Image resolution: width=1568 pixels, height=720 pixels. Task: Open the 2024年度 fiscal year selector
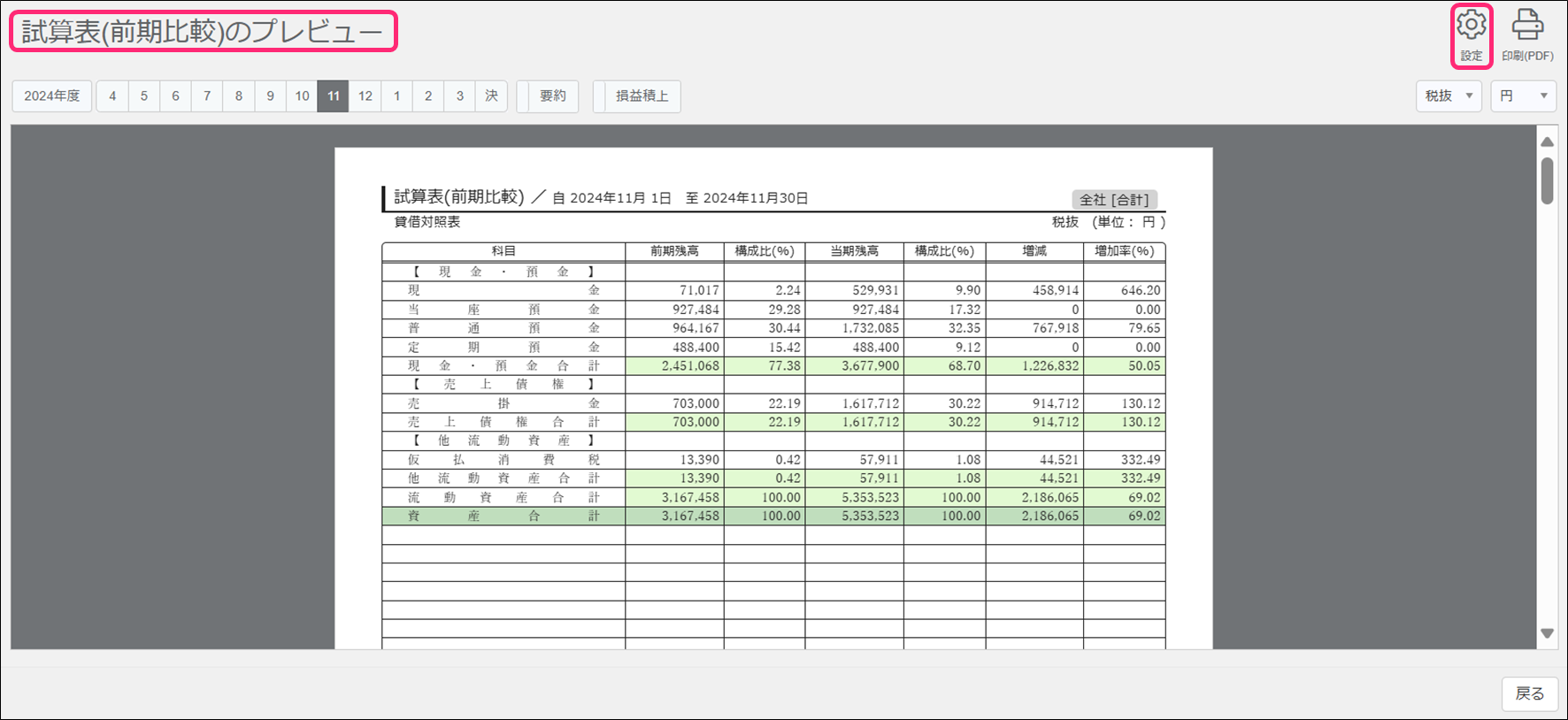point(52,96)
